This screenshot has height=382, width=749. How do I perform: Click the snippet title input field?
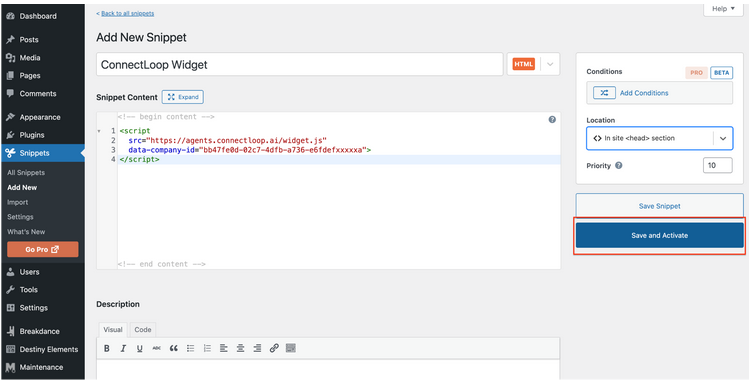coord(300,64)
